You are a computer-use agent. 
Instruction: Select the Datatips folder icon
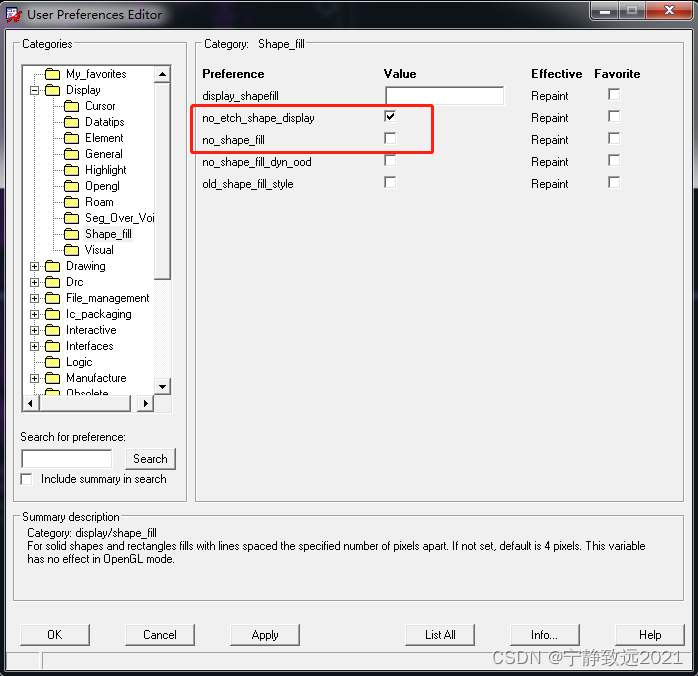tap(72, 122)
